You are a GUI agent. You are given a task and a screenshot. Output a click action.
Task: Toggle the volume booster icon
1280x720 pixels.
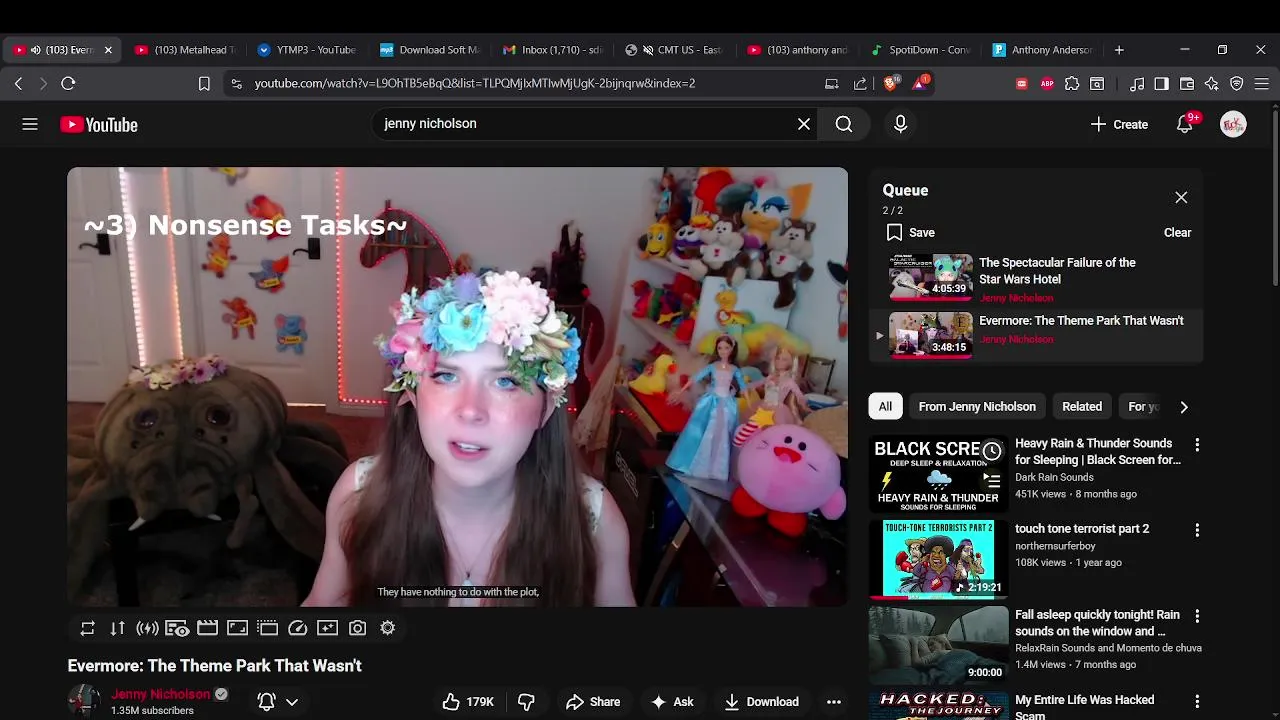(x=147, y=628)
